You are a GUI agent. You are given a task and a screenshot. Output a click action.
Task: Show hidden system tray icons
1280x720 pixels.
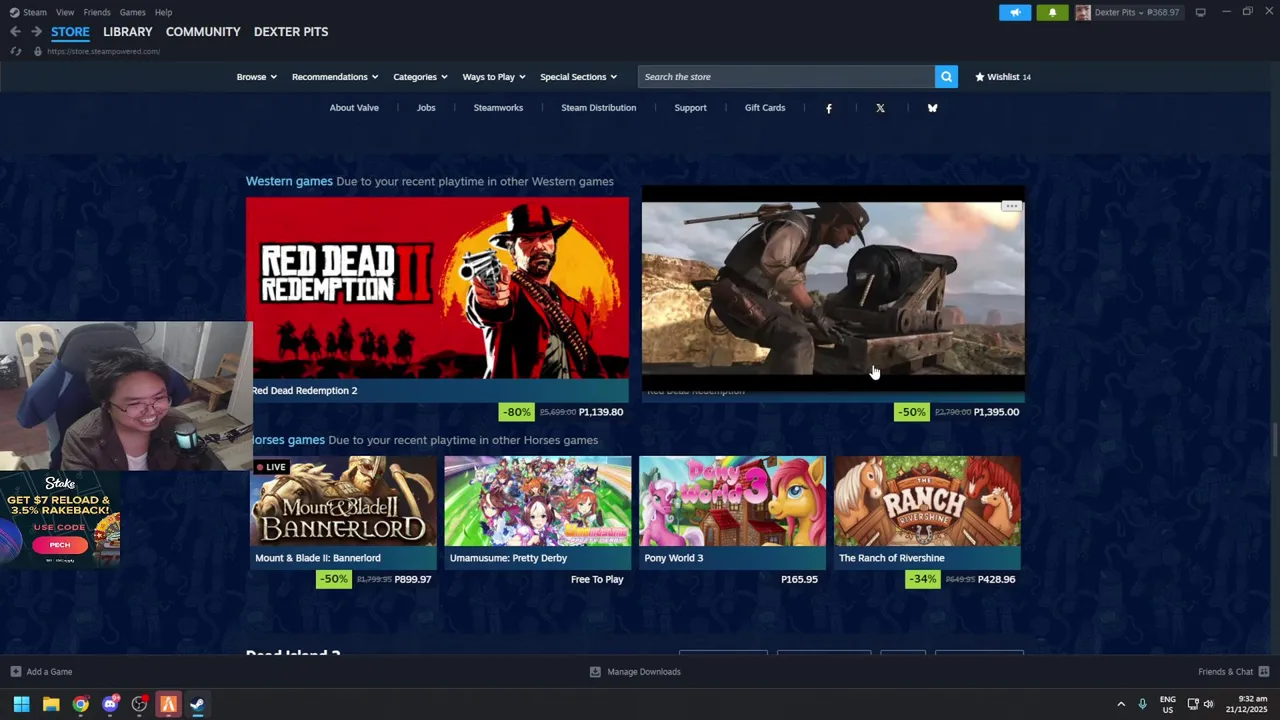[1121, 704]
